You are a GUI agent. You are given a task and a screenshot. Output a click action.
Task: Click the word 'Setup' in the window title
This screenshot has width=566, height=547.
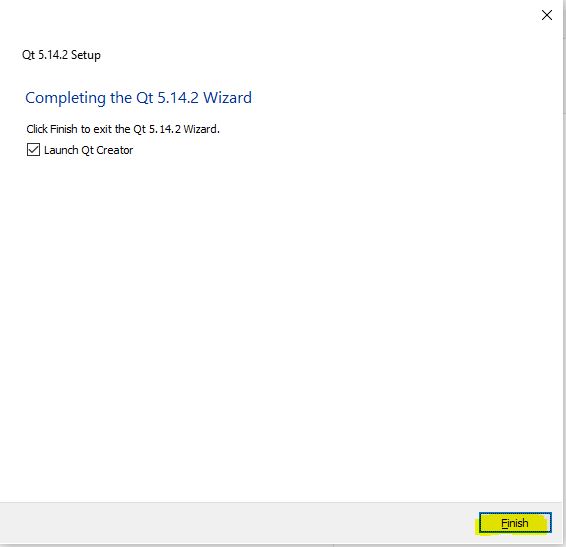86,55
